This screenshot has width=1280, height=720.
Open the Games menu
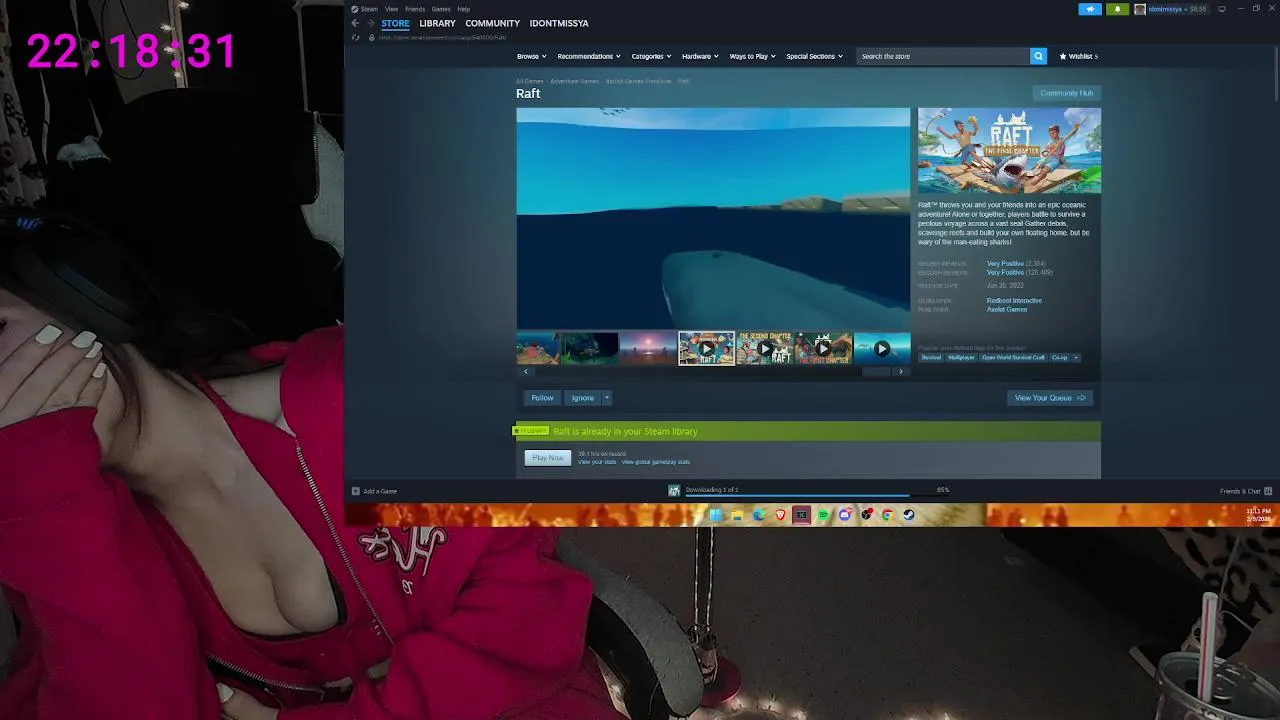click(x=441, y=9)
